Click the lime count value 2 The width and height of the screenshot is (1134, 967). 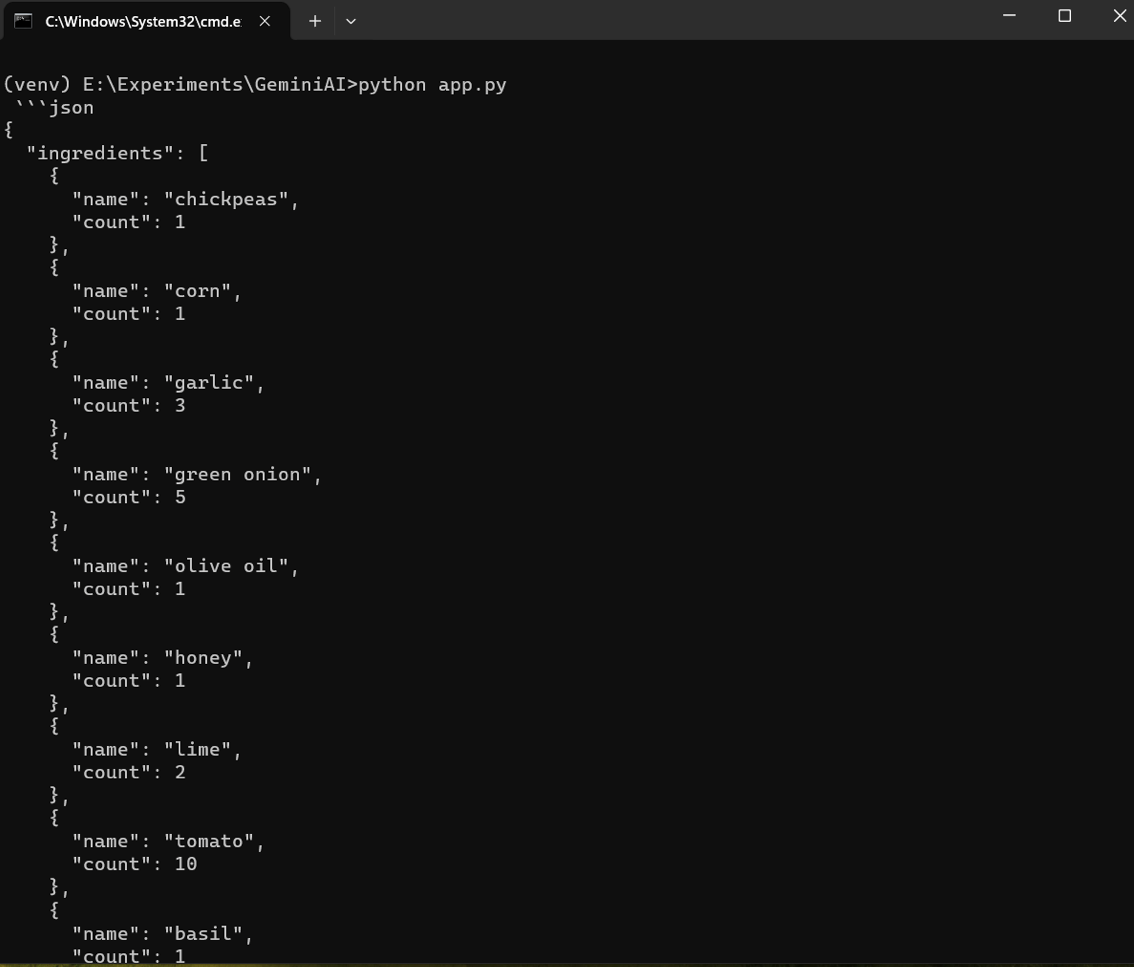pos(180,772)
